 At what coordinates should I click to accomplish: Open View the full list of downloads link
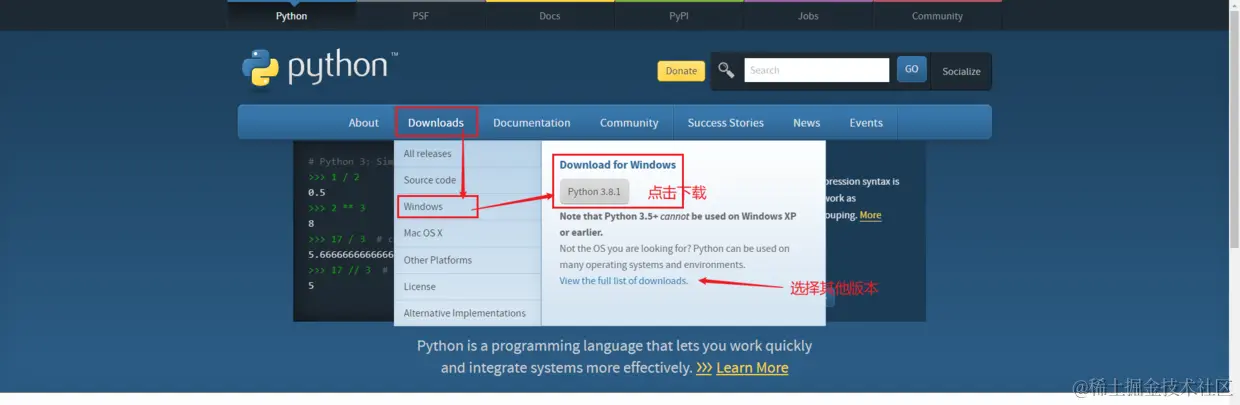(624, 281)
